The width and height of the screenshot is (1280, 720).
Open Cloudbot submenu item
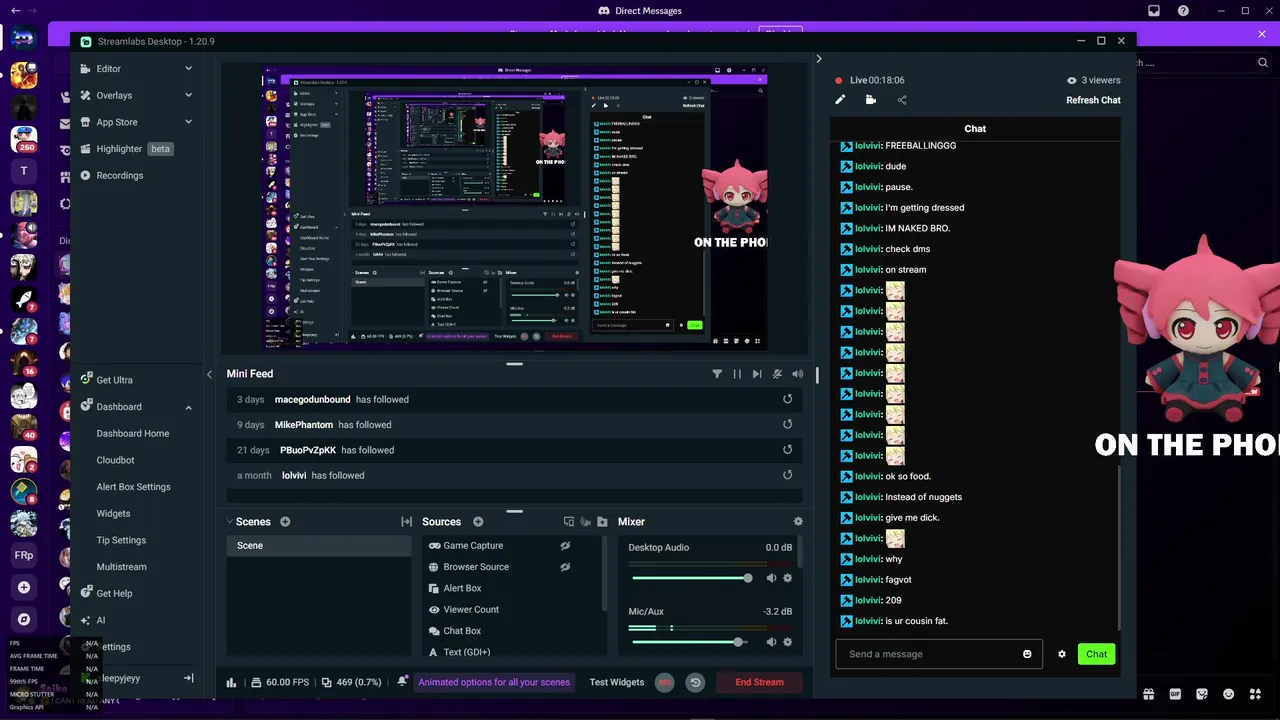(115, 460)
